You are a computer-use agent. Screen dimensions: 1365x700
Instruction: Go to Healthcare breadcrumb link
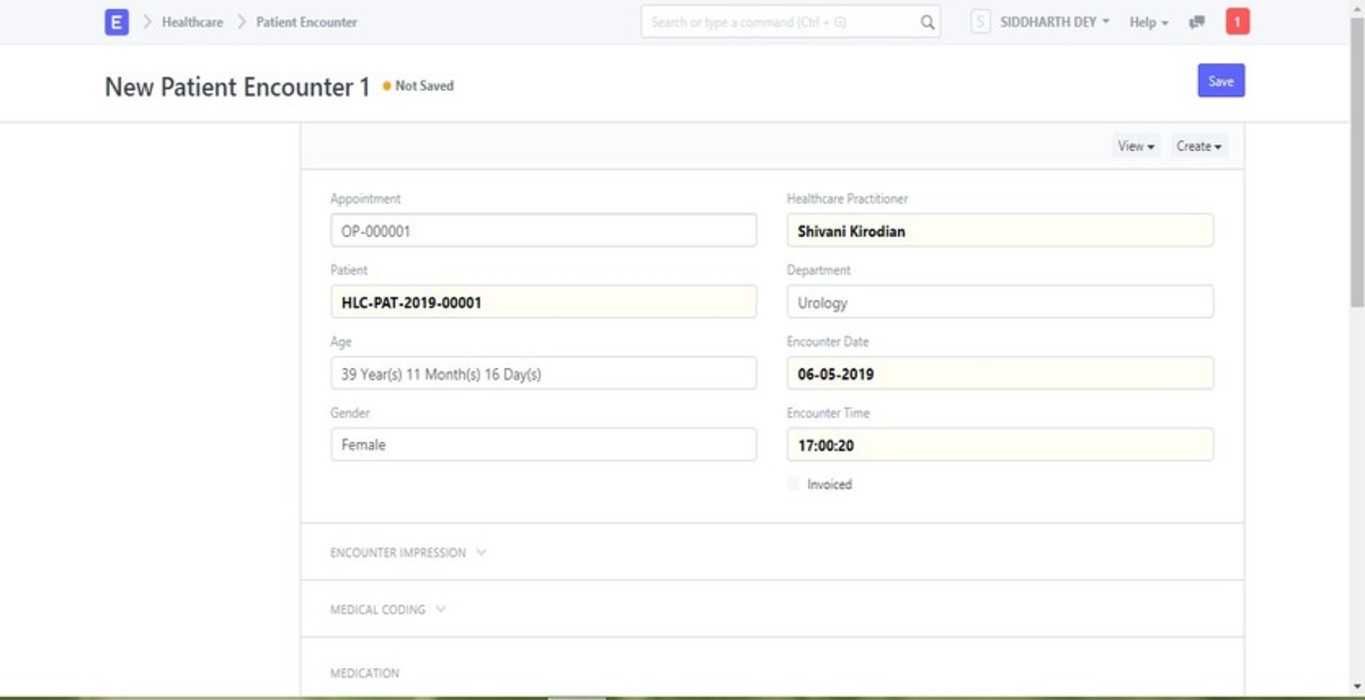coord(192,22)
